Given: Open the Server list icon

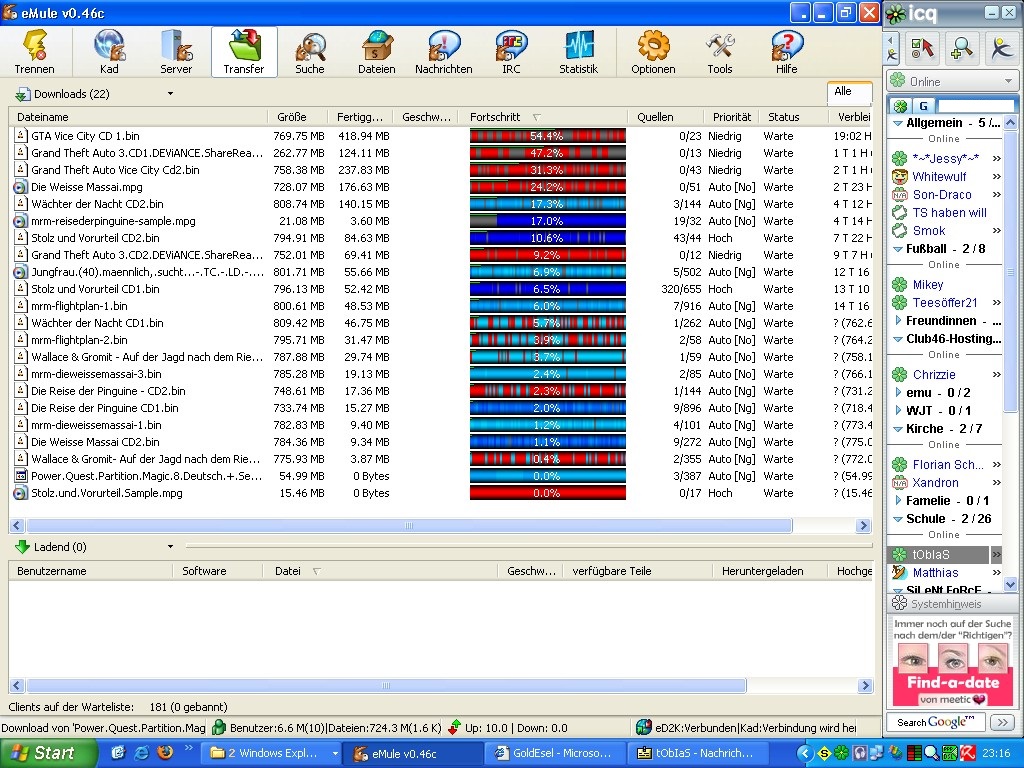Looking at the screenshot, I should pos(176,52).
